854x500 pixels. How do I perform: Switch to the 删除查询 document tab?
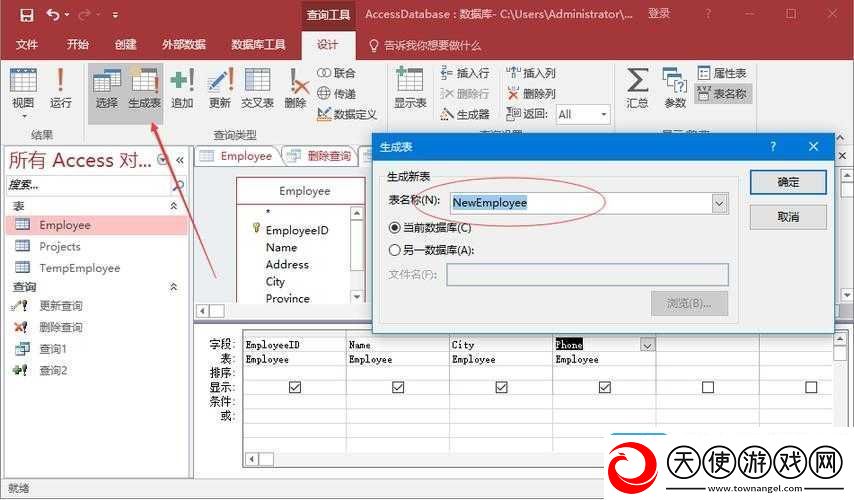pos(320,156)
